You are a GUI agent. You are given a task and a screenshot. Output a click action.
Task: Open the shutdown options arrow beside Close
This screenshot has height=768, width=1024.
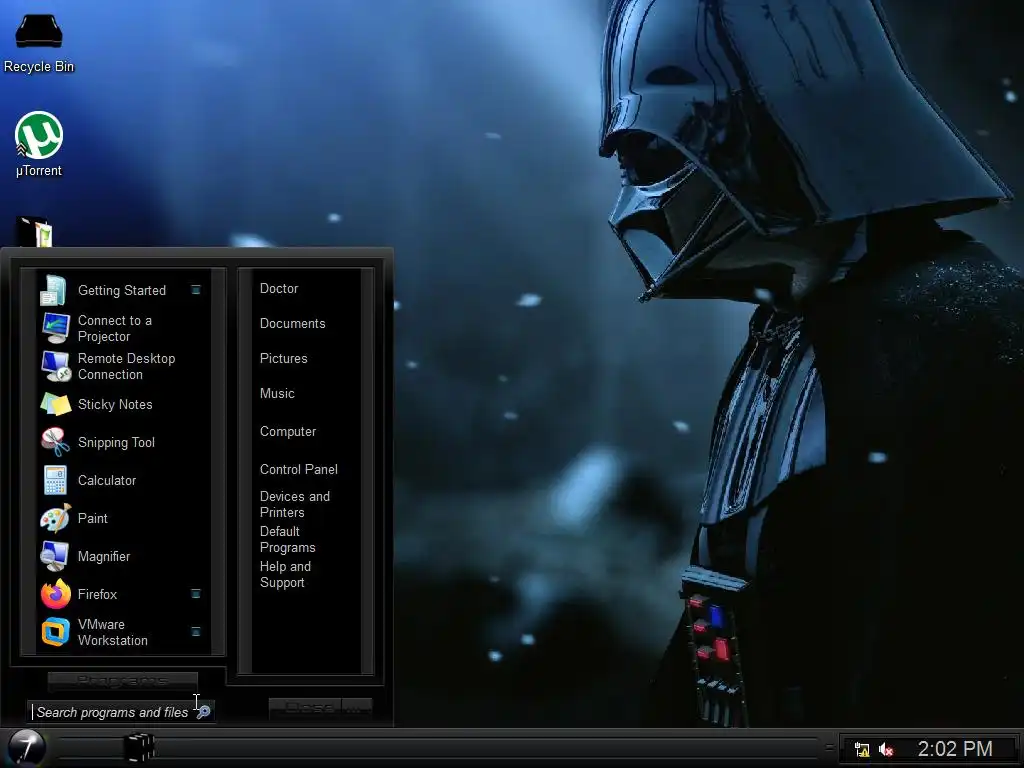(x=357, y=708)
